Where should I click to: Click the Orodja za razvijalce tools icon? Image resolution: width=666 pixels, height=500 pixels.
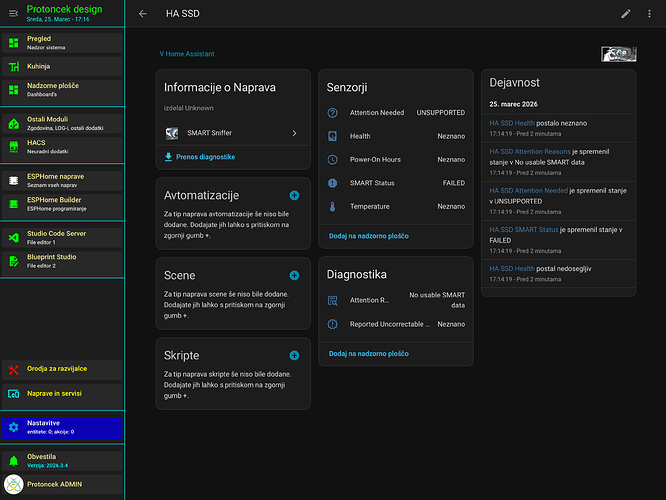coord(14,370)
